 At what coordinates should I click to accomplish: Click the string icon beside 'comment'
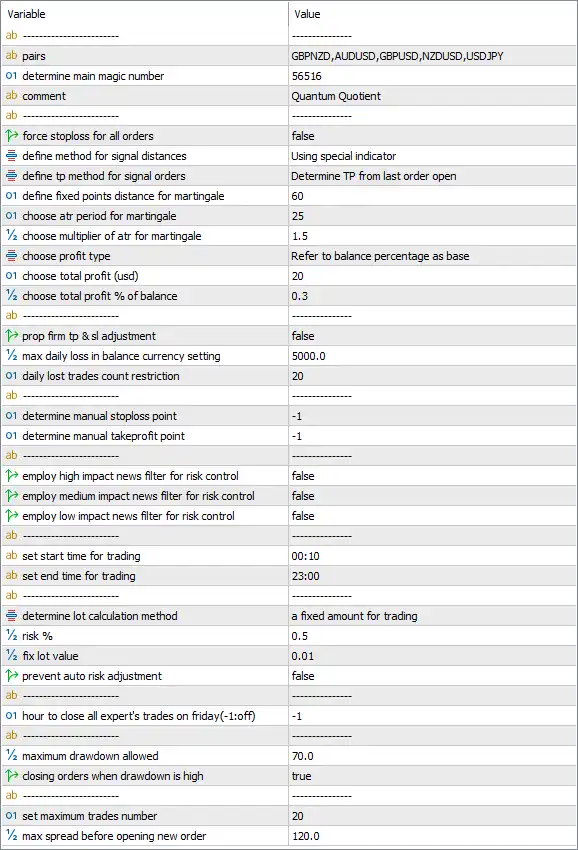(x=11, y=96)
